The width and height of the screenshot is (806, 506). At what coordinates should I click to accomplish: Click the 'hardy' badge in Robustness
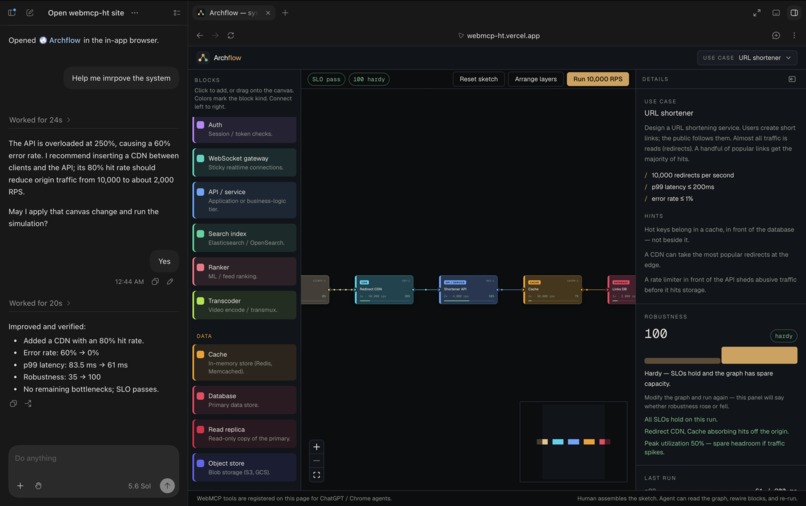click(783, 336)
